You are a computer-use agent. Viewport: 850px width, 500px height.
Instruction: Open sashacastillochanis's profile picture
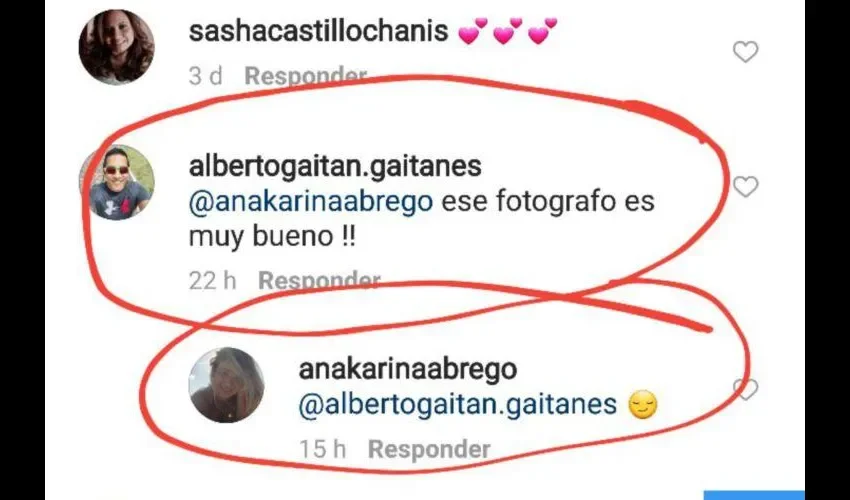117,47
